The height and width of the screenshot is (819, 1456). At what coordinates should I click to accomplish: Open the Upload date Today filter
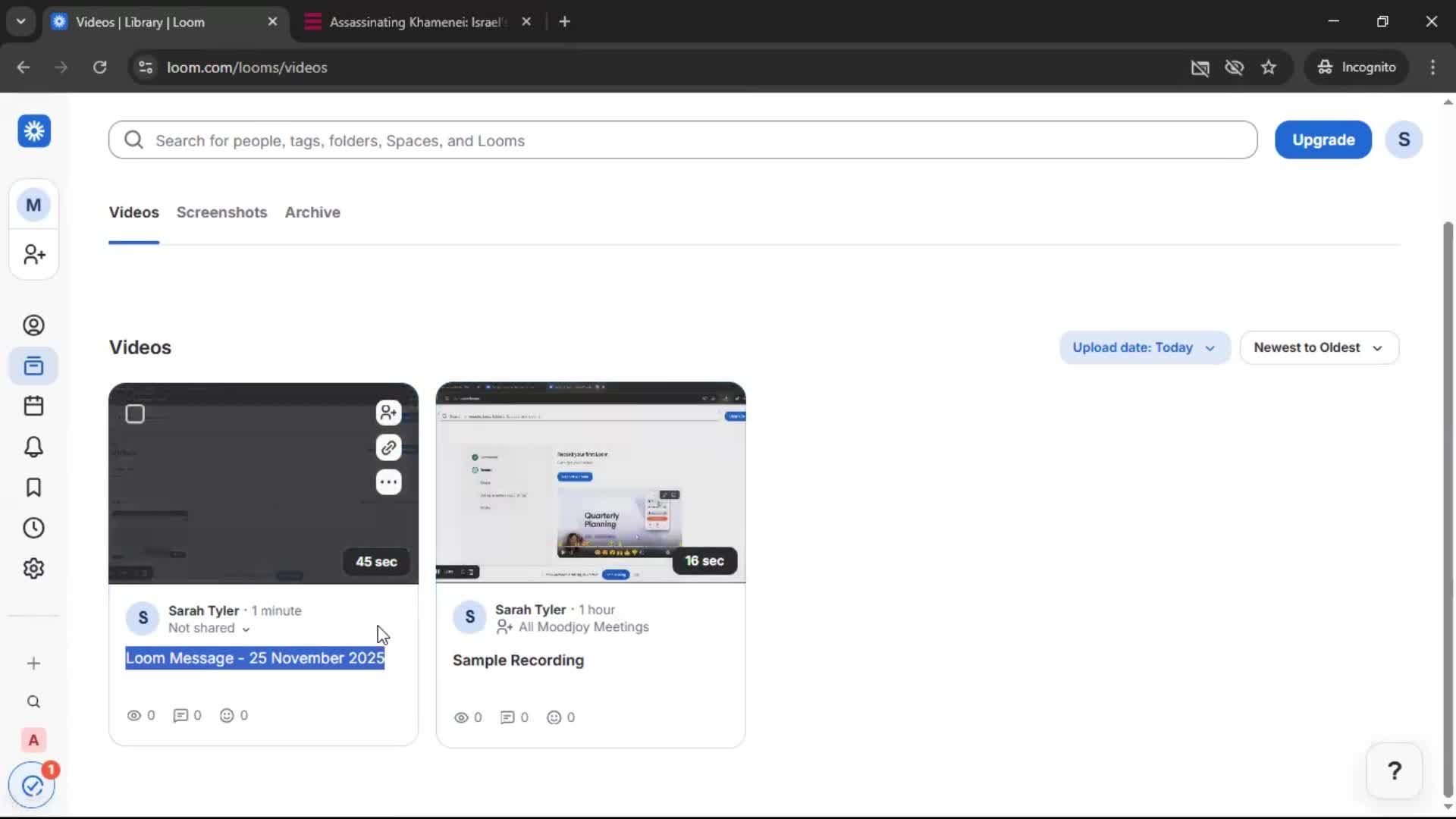tap(1144, 347)
